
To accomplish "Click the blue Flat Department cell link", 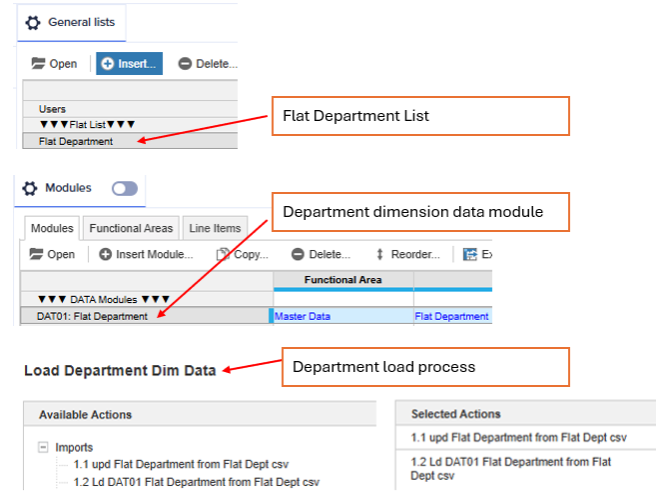I will click(x=451, y=316).
